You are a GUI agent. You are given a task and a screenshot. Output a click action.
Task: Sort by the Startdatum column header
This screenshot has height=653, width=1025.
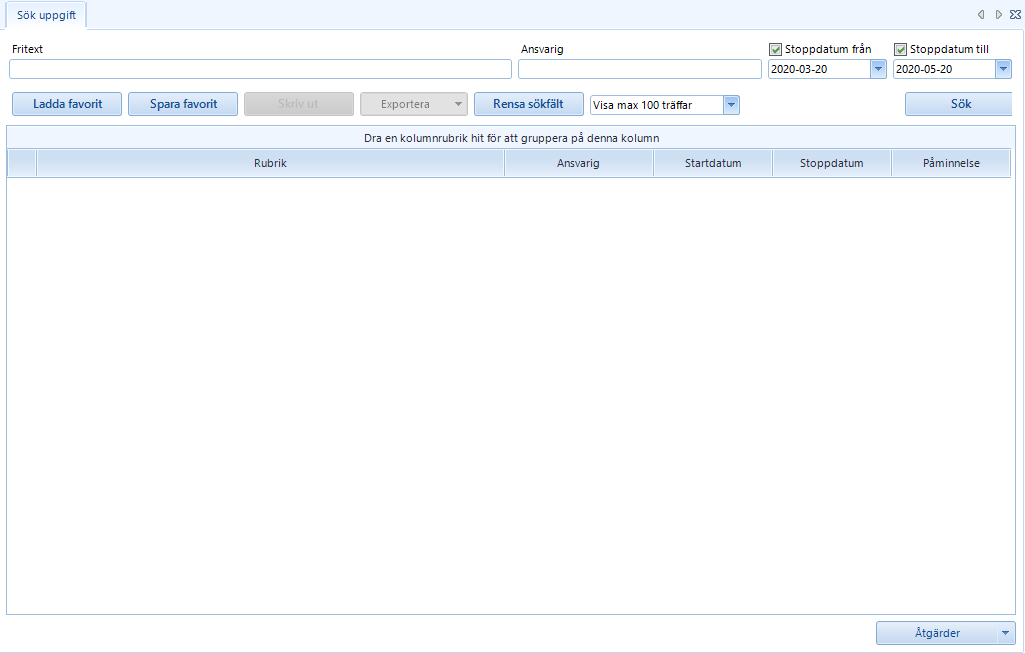pos(713,163)
